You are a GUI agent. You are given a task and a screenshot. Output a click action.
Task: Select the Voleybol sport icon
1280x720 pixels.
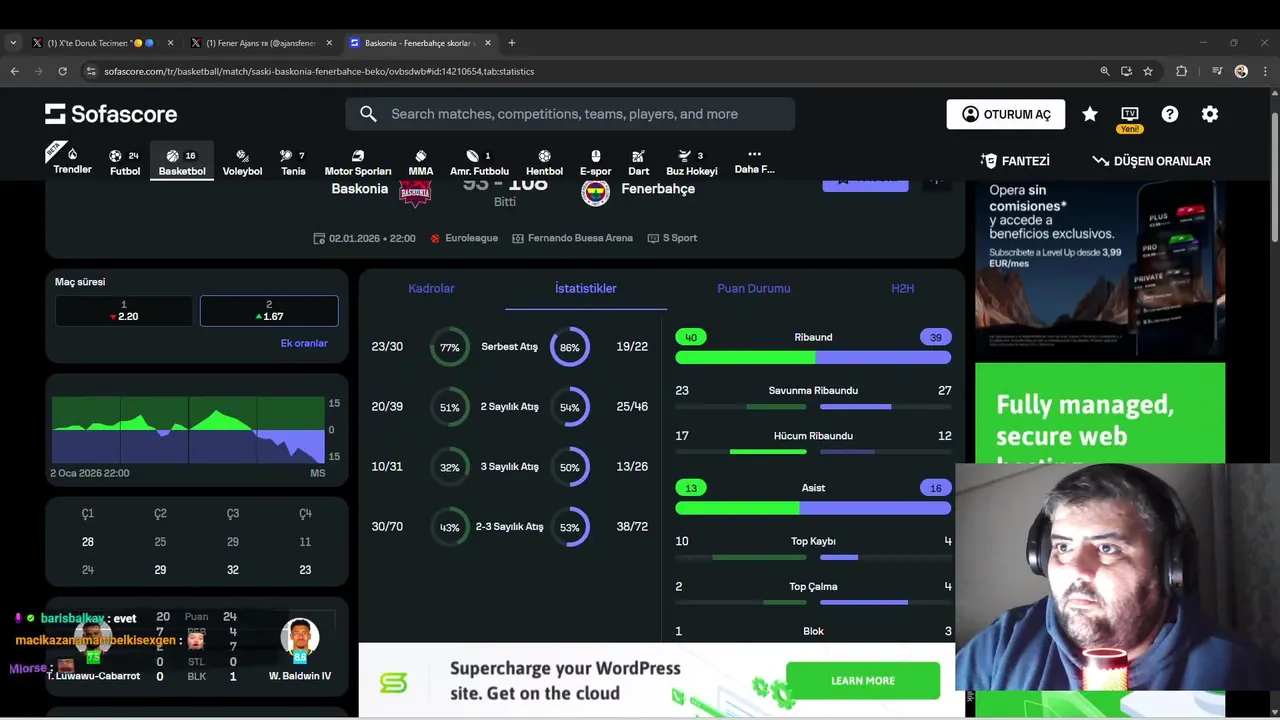point(242,162)
